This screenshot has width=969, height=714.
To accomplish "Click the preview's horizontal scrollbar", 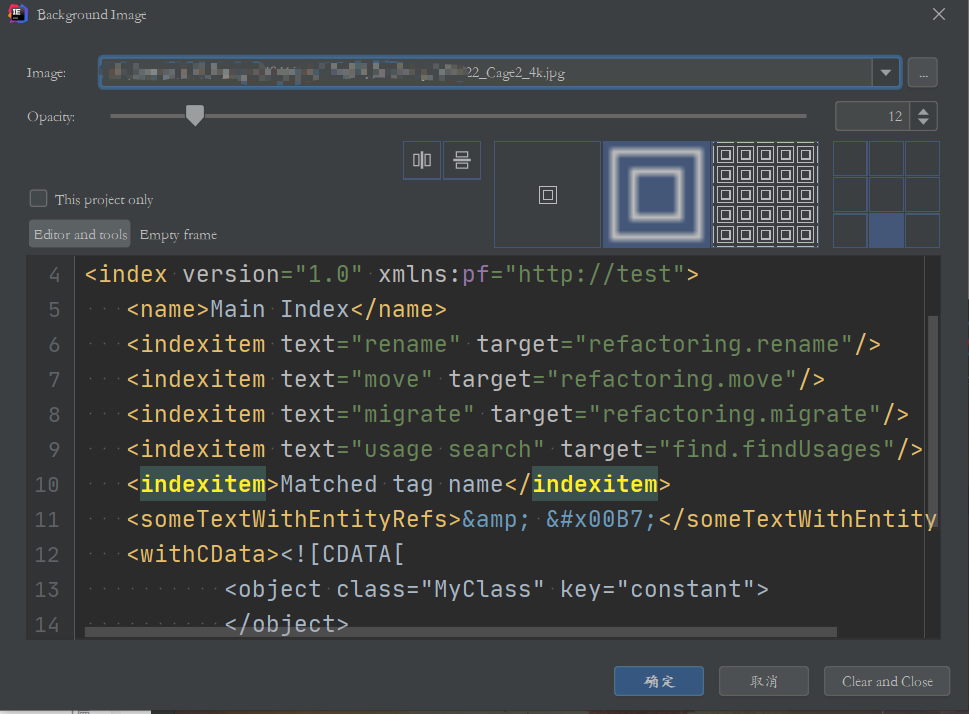I will [x=460, y=632].
